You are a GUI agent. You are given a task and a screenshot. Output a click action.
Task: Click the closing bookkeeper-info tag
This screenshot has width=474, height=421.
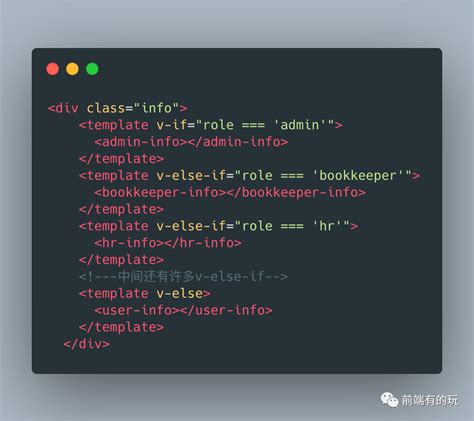point(297,193)
